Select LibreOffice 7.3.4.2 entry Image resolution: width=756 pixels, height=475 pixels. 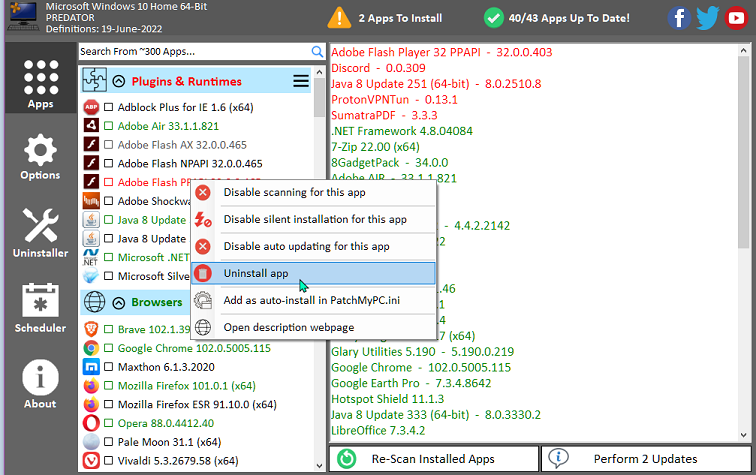378,431
